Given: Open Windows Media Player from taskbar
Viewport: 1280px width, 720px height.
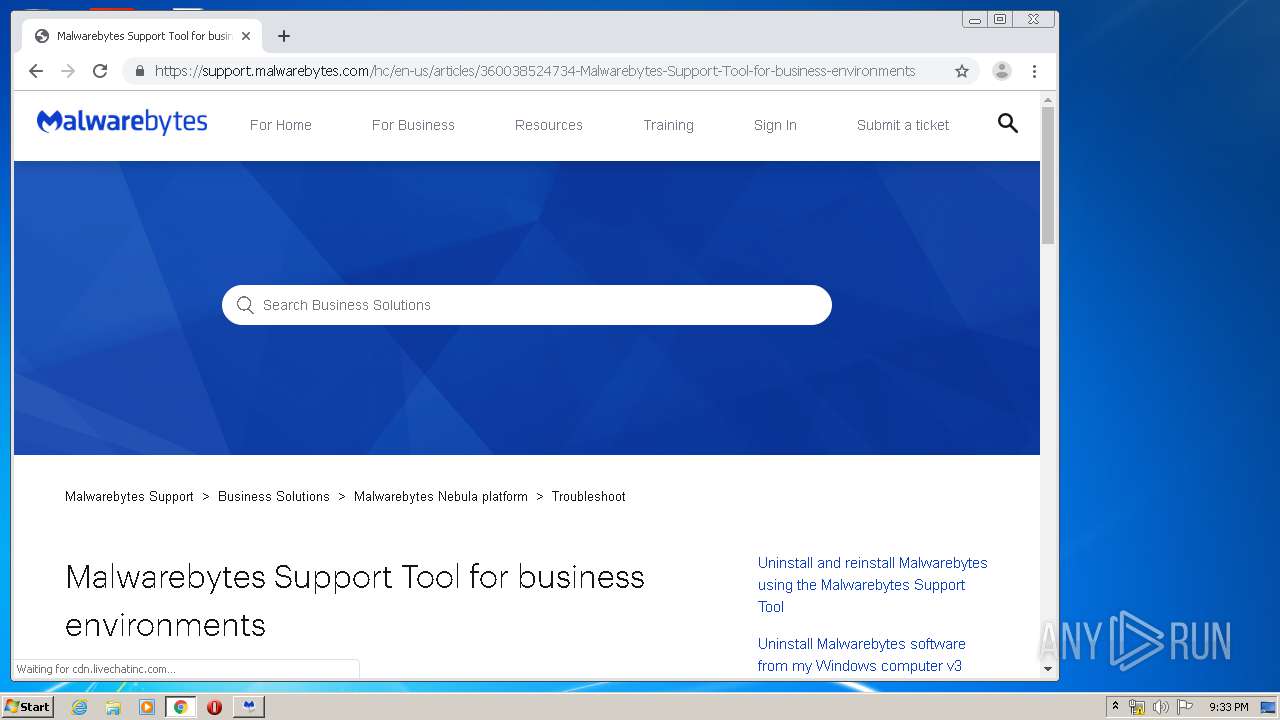Looking at the screenshot, I should (x=147, y=707).
